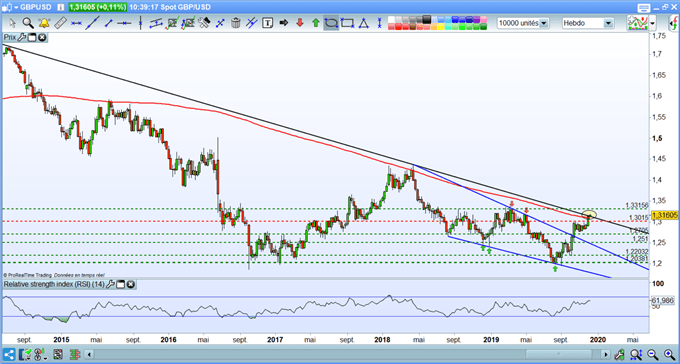Image resolution: width=680 pixels, height=364 pixels.
Task: Pick the long diagonal trend line tool
Action: pyautogui.click(x=92, y=23)
